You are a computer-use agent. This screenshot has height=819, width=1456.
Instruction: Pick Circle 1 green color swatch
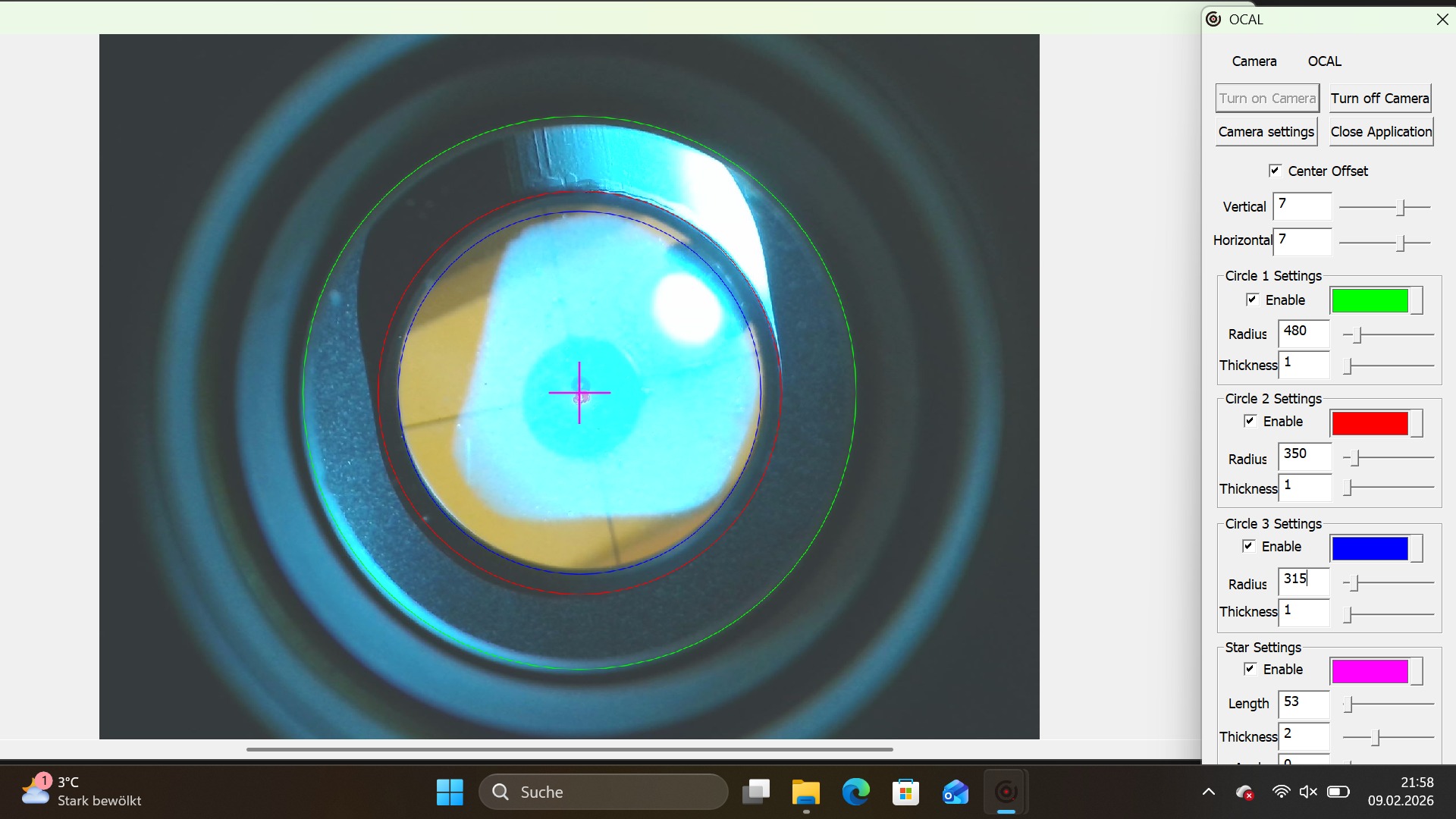tap(1370, 300)
